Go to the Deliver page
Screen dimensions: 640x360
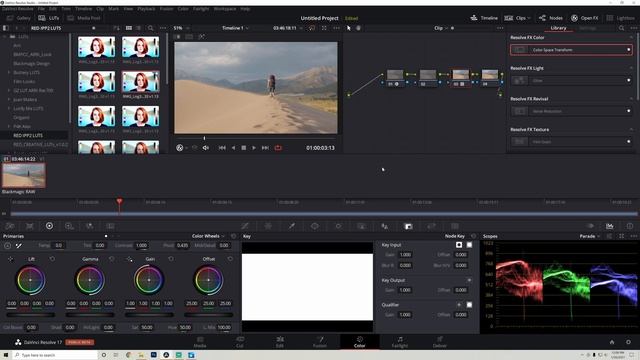pyautogui.click(x=440, y=342)
